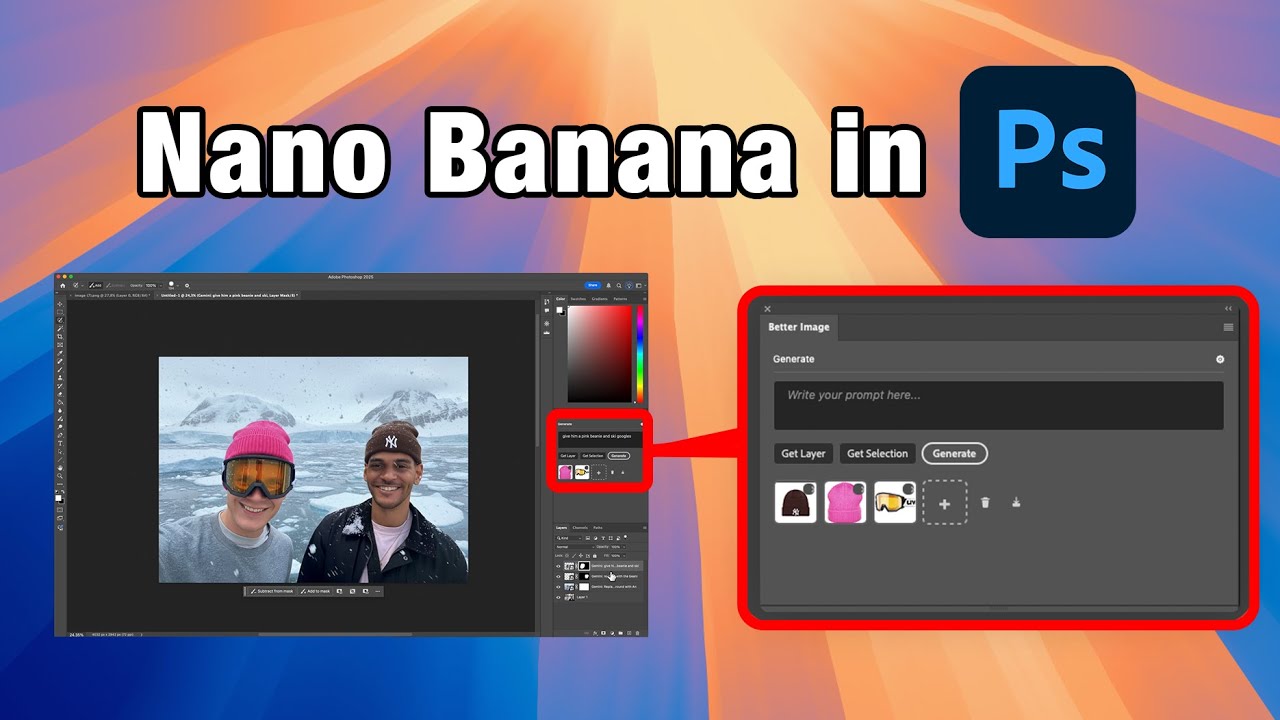Select the Type tool (T) in toolbar

pyautogui.click(x=60, y=443)
